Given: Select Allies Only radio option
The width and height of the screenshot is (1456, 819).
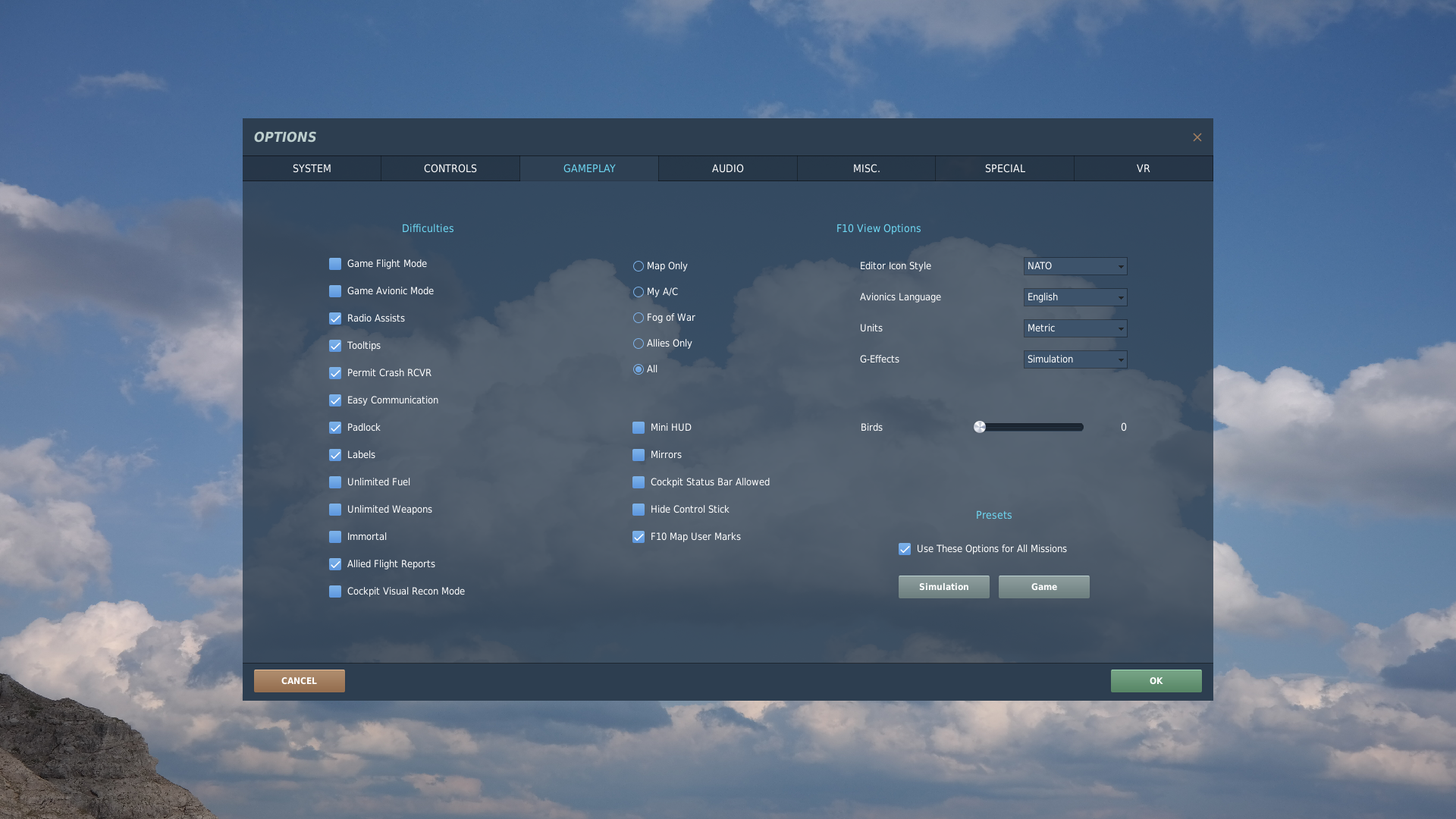Looking at the screenshot, I should 639,344.
